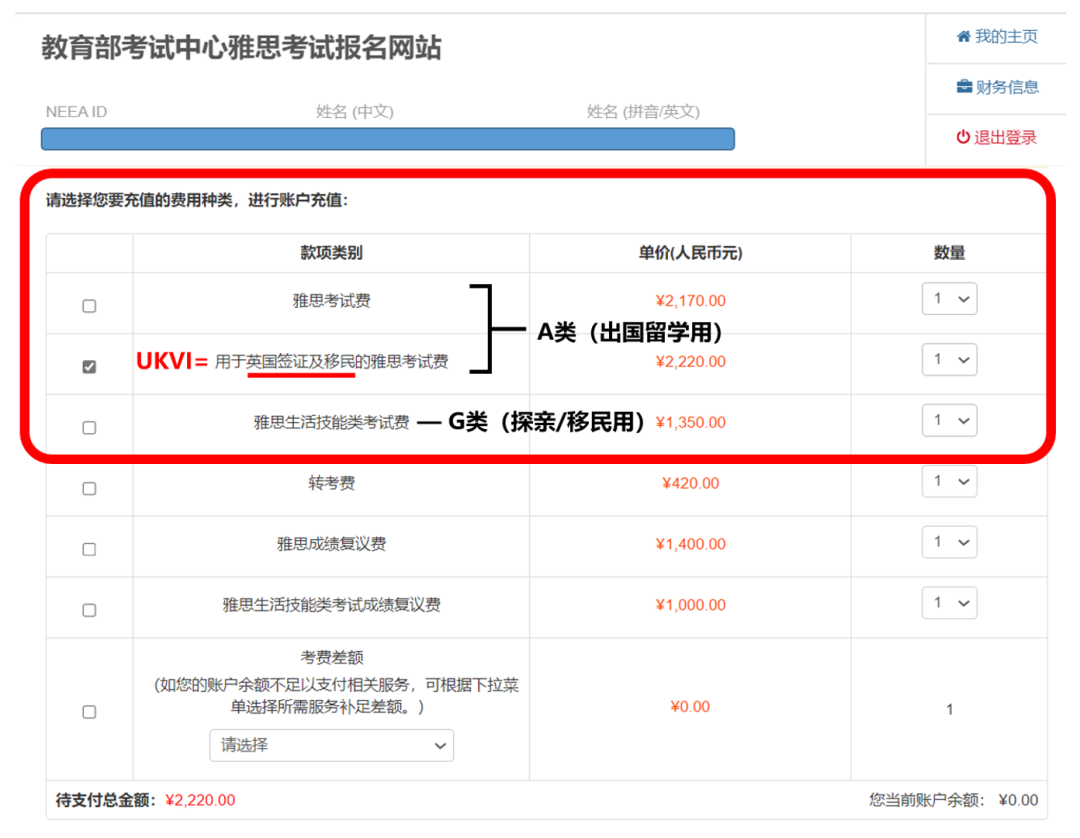Uncheck the UKVI 雅思考试费 checkbox
This screenshot has height=838, width=1080.
(x=89, y=366)
